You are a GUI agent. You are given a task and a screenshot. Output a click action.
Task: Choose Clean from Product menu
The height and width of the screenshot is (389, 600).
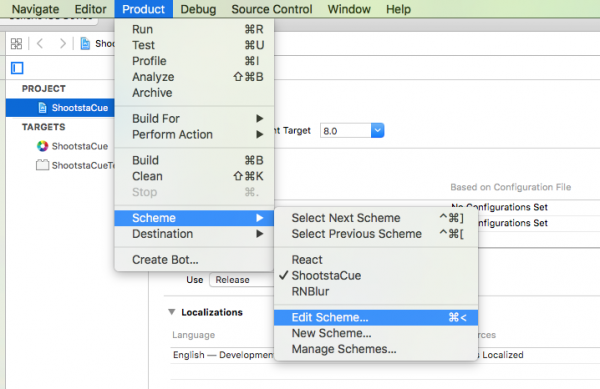coord(194,176)
